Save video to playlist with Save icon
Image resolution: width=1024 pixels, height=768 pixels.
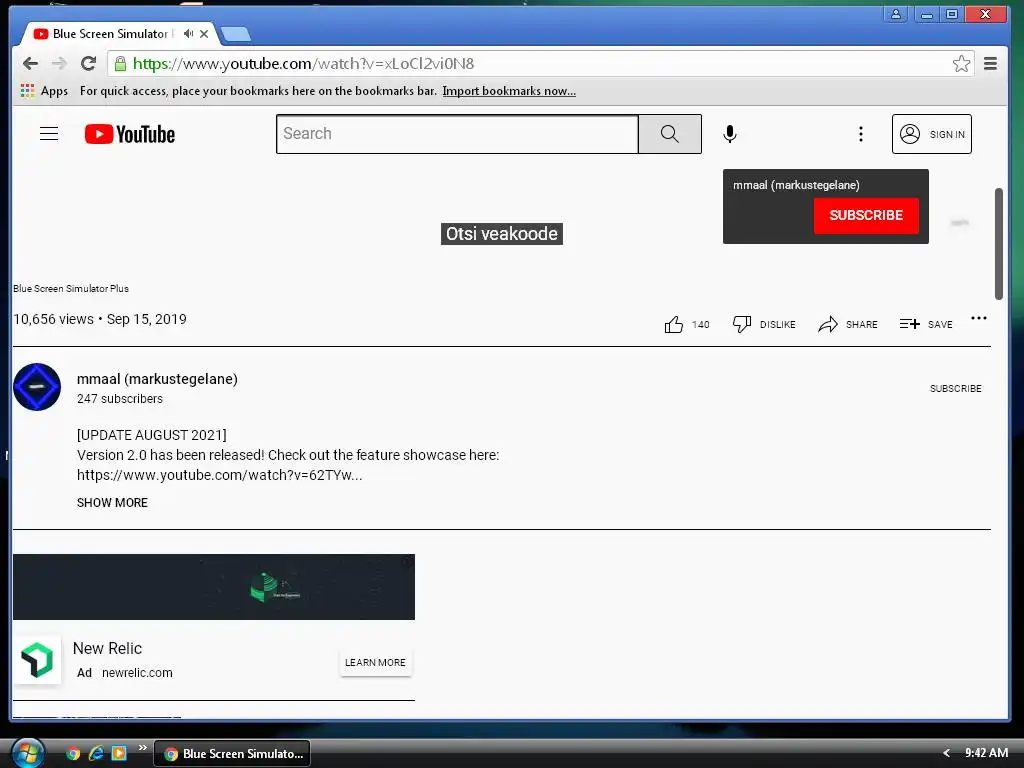pyautogui.click(x=909, y=324)
